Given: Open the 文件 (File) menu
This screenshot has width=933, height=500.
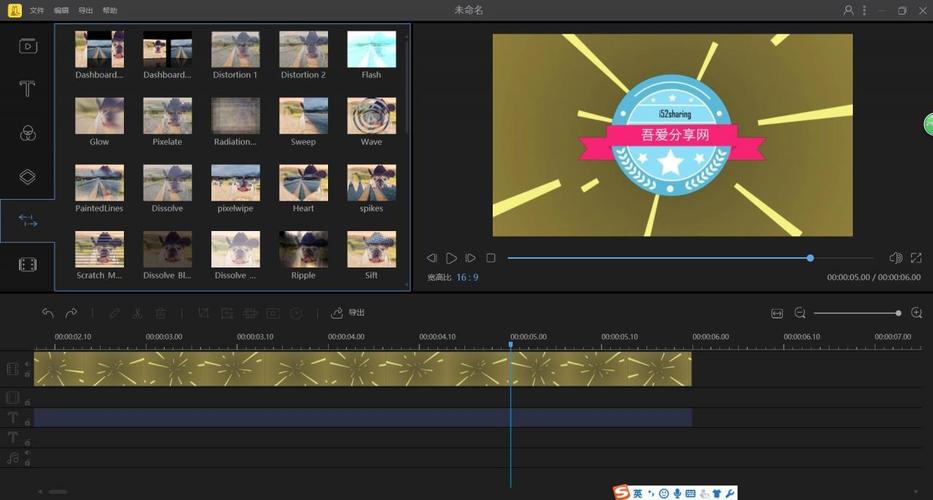Looking at the screenshot, I should pos(37,10).
